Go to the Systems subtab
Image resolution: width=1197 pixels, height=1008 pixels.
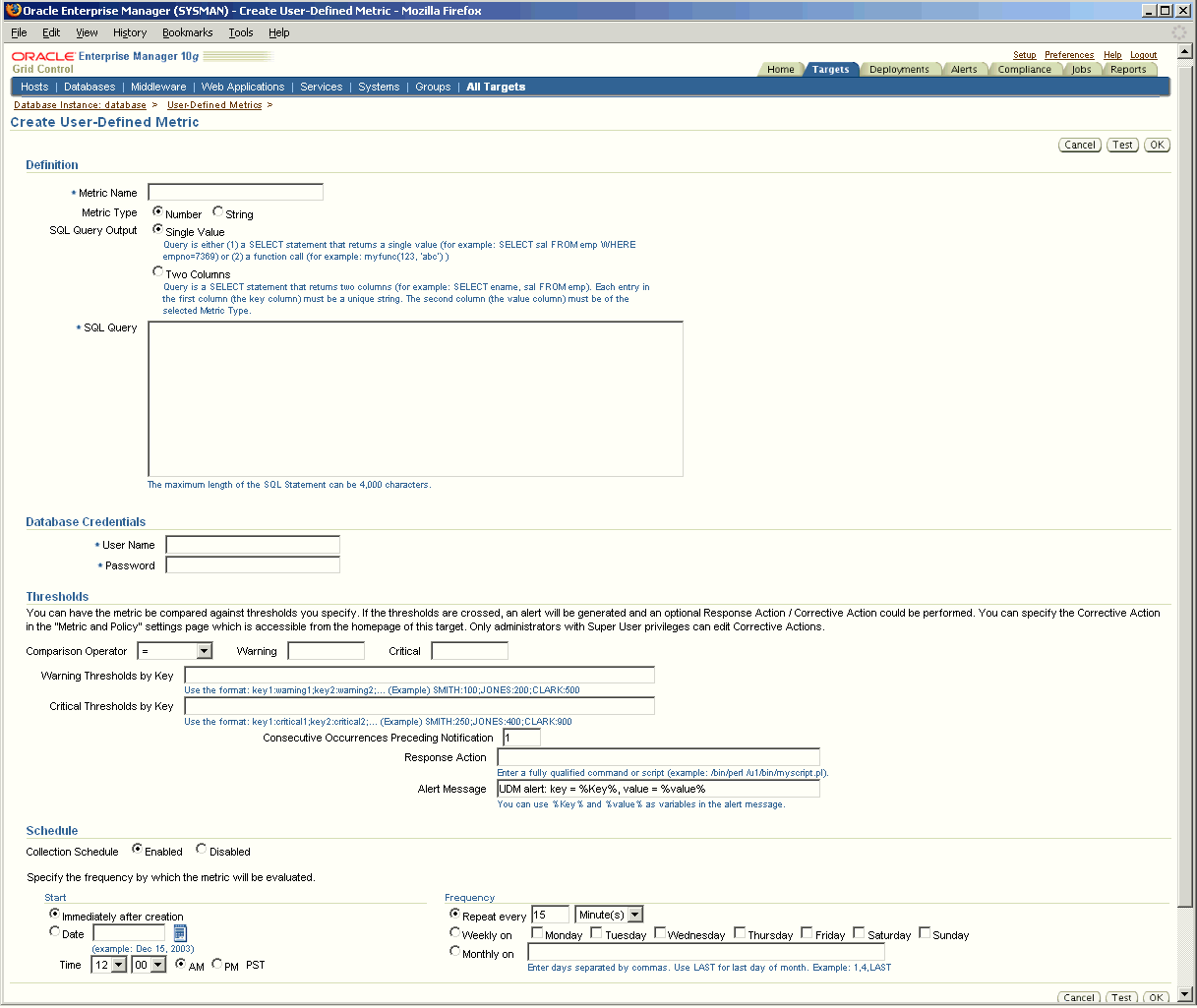click(x=379, y=87)
